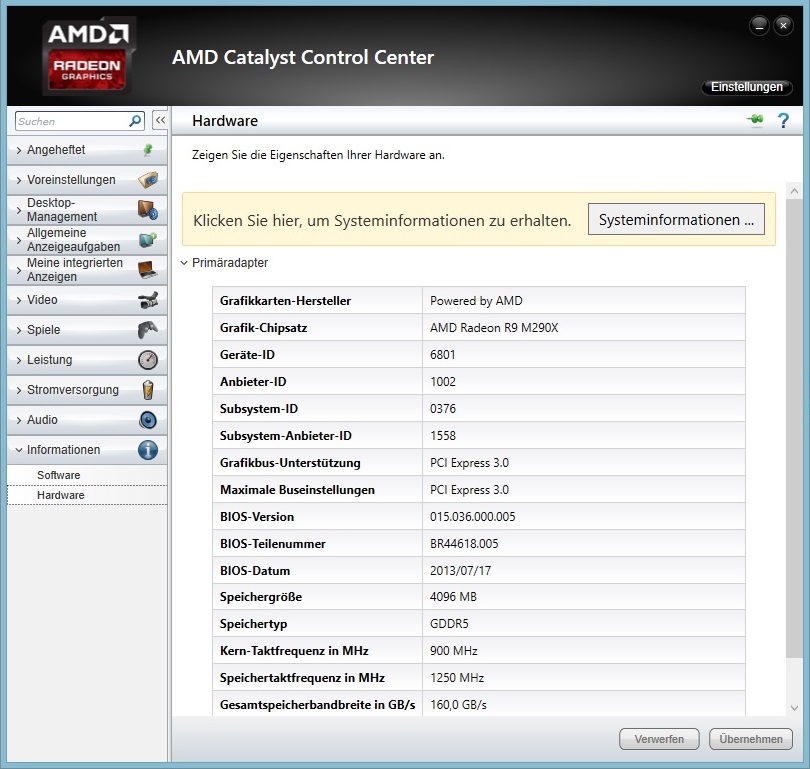Click the BIOS-Version value 015.036.000.005

tap(473, 516)
